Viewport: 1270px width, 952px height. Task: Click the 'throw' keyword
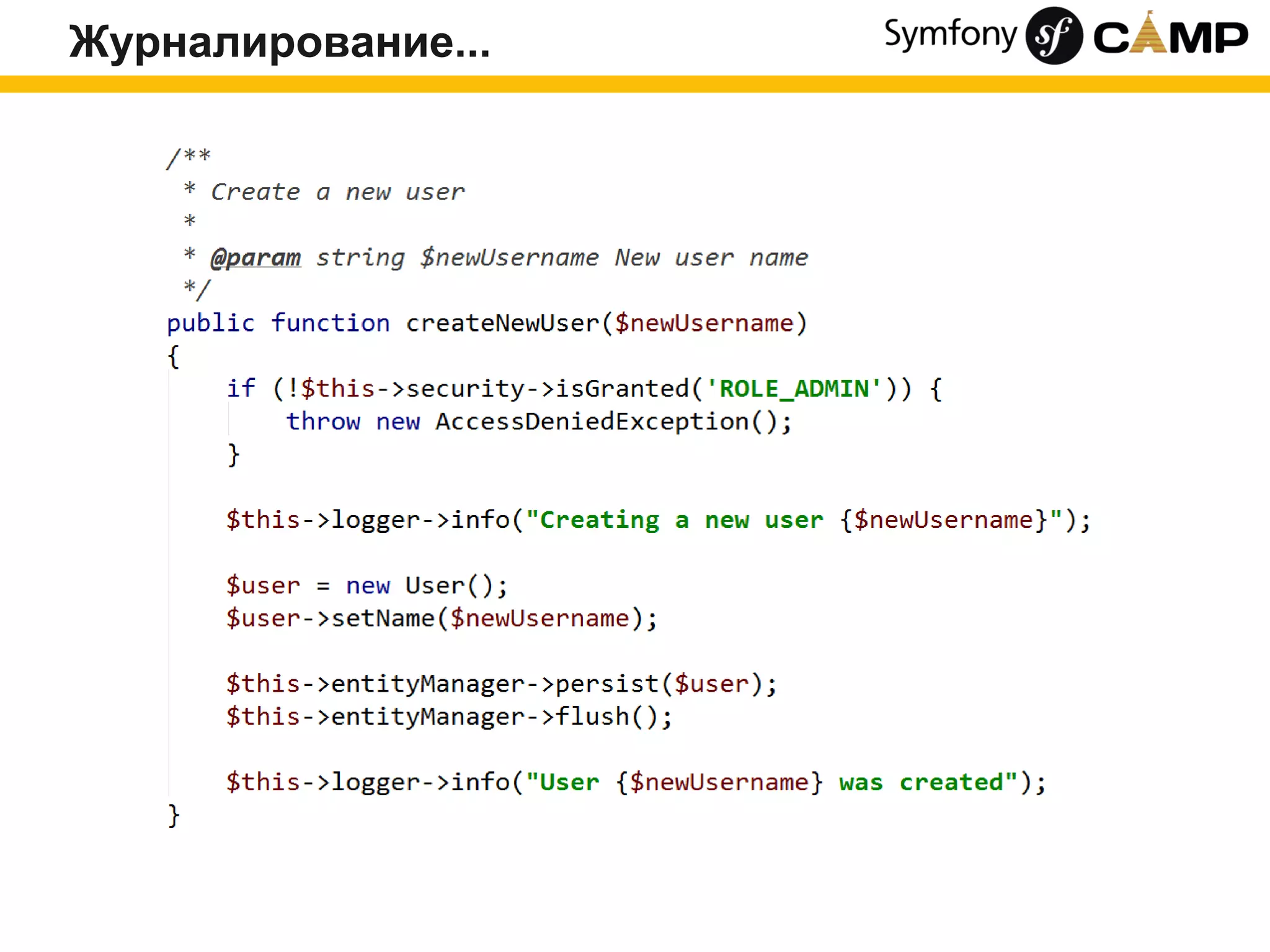(x=323, y=421)
